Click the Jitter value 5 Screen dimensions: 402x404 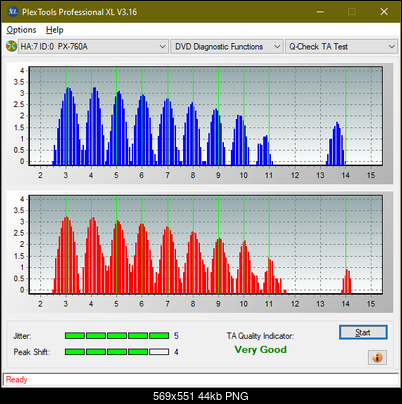(x=176, y=336)
